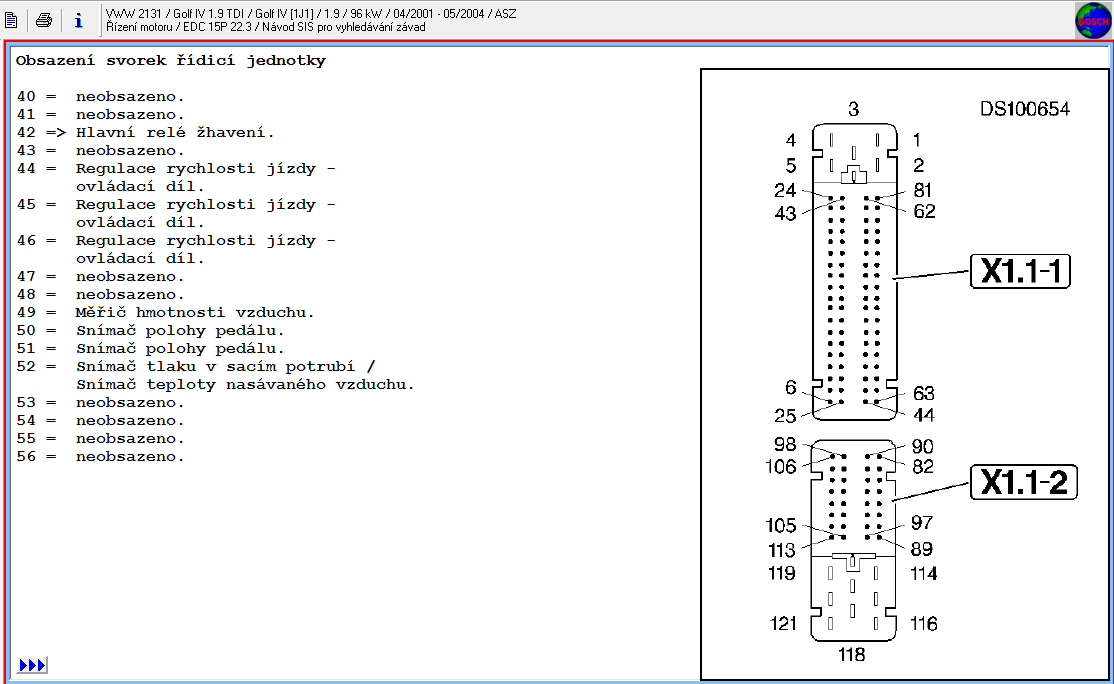Click the vehicle description text in header

pyautogui.click(x=310, y=13)
